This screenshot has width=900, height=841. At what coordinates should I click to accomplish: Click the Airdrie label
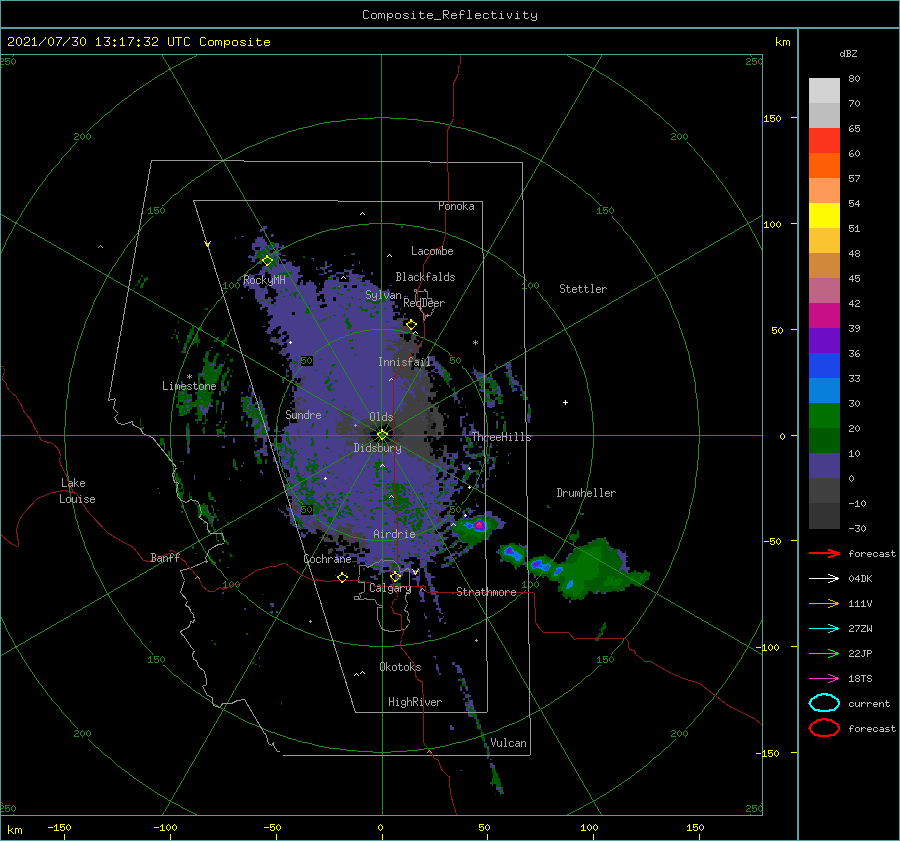point(394,534)
